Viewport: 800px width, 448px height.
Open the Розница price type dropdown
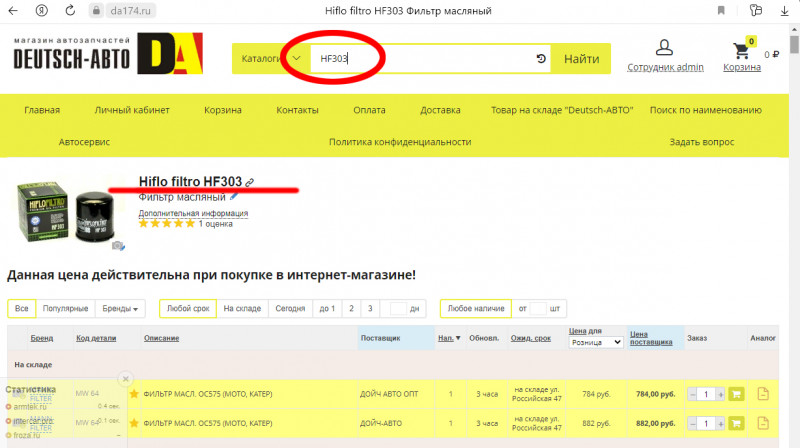coord(596,342)
